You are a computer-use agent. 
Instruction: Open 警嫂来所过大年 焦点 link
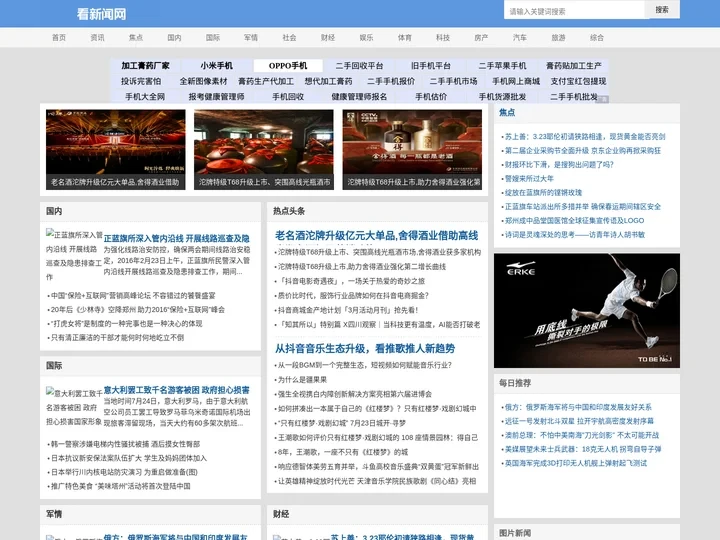529,179
